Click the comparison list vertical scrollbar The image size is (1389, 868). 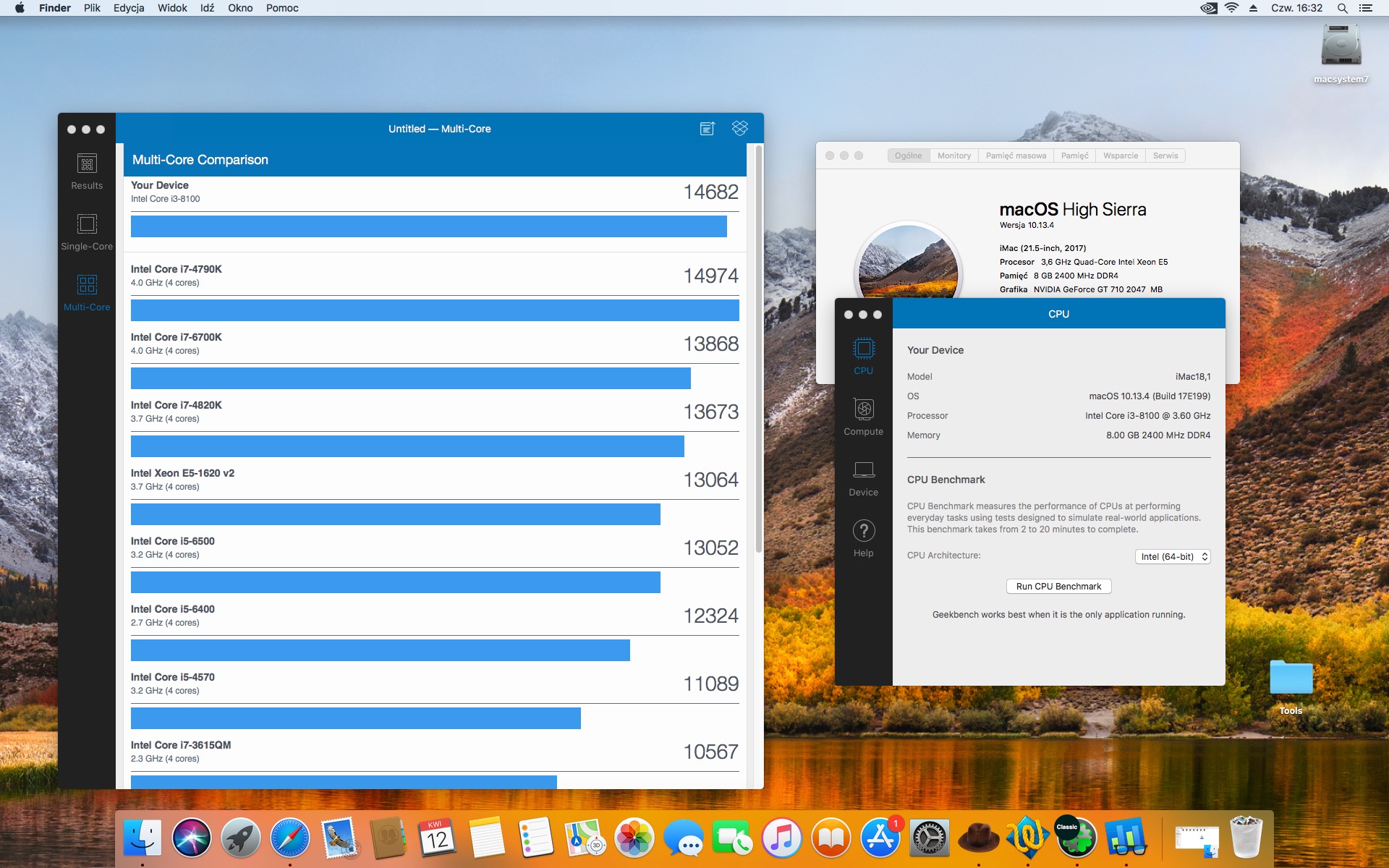pos(758,347)
